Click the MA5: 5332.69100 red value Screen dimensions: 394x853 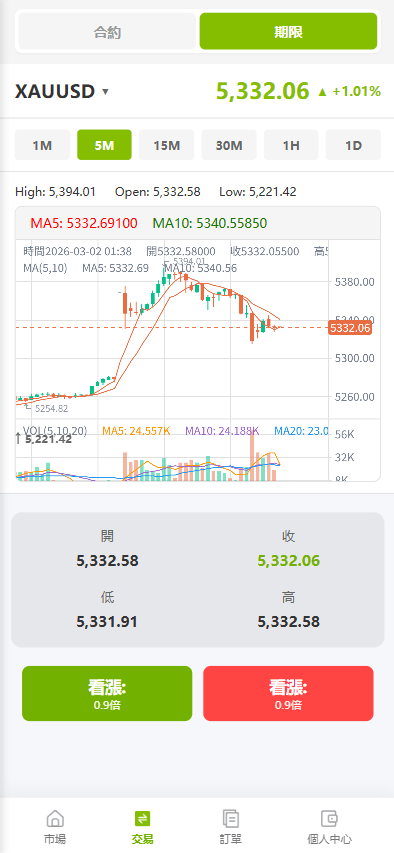click(84, 223)
